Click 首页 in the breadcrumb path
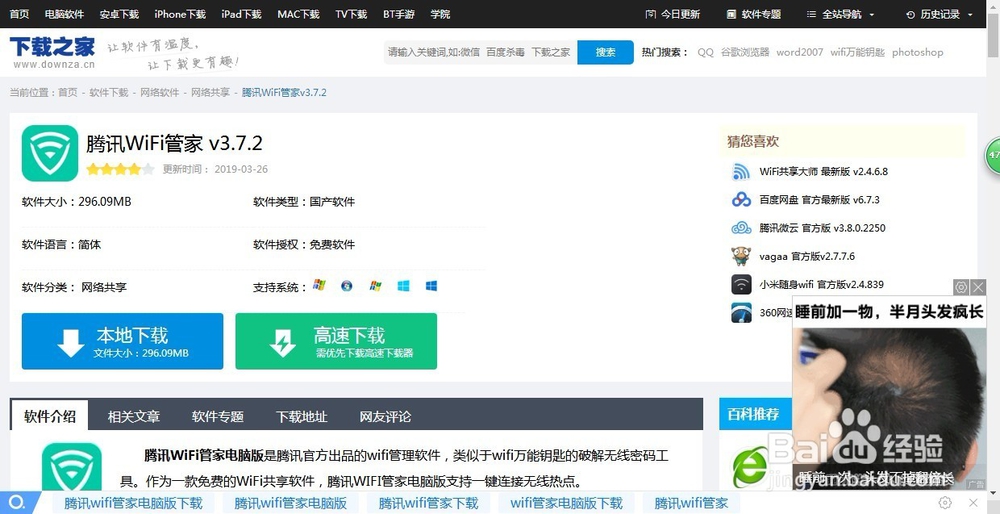 tap(68, 92)
